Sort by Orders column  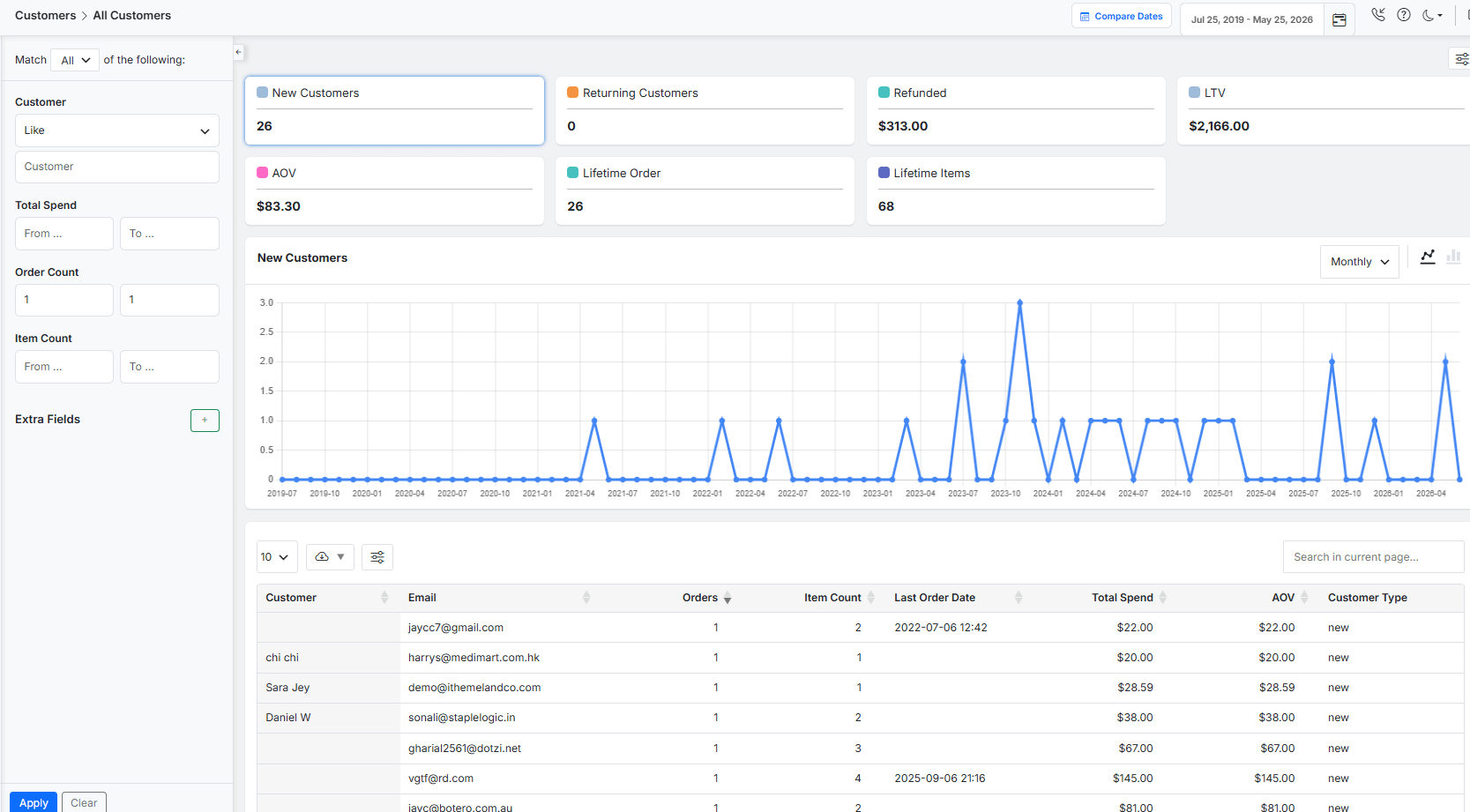[x=728, y=598]
